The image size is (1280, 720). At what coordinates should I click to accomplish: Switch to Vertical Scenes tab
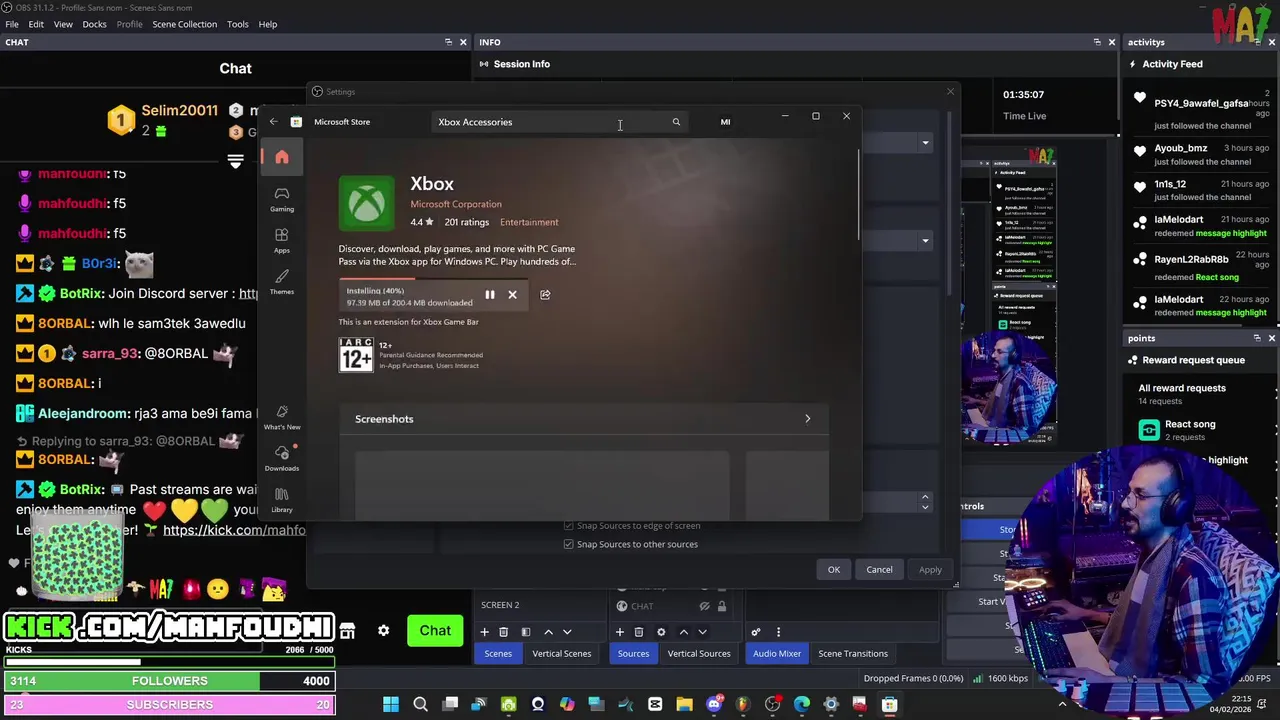point(562,654)
